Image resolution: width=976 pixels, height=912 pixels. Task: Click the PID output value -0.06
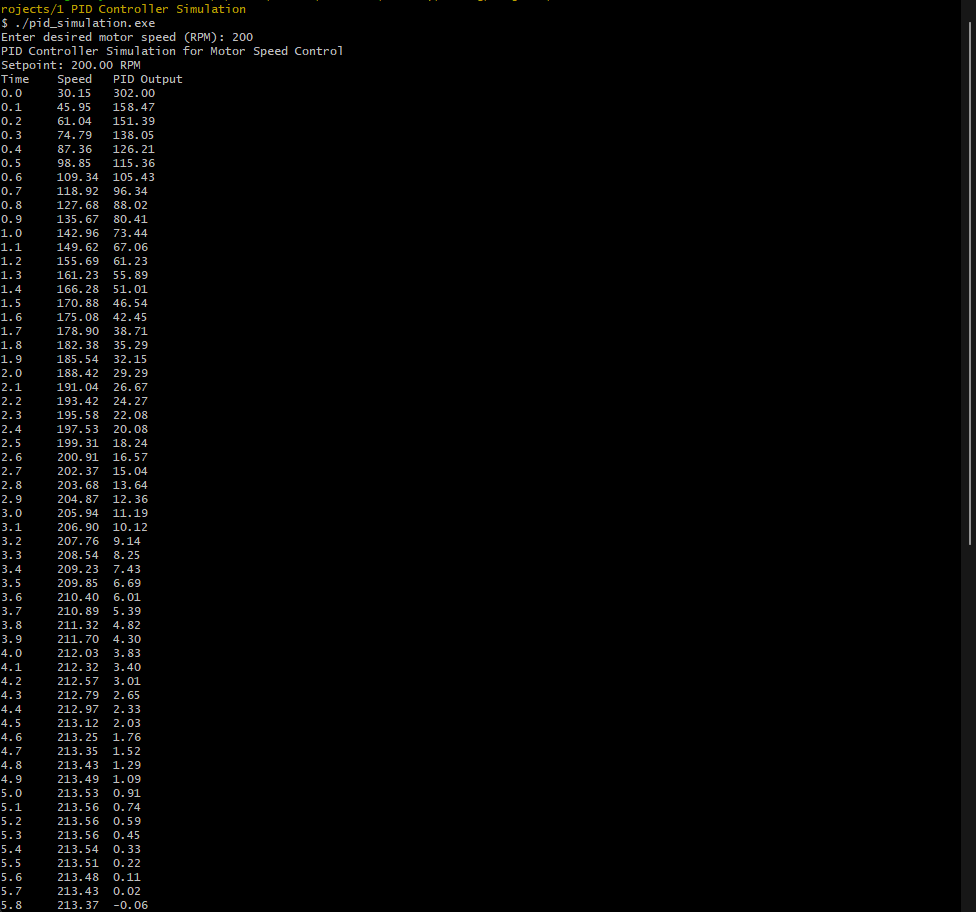click(130, 905)
